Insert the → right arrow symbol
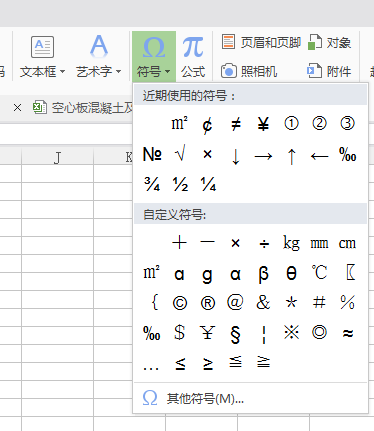Screen dimensions: 374x431 (263, 156)
